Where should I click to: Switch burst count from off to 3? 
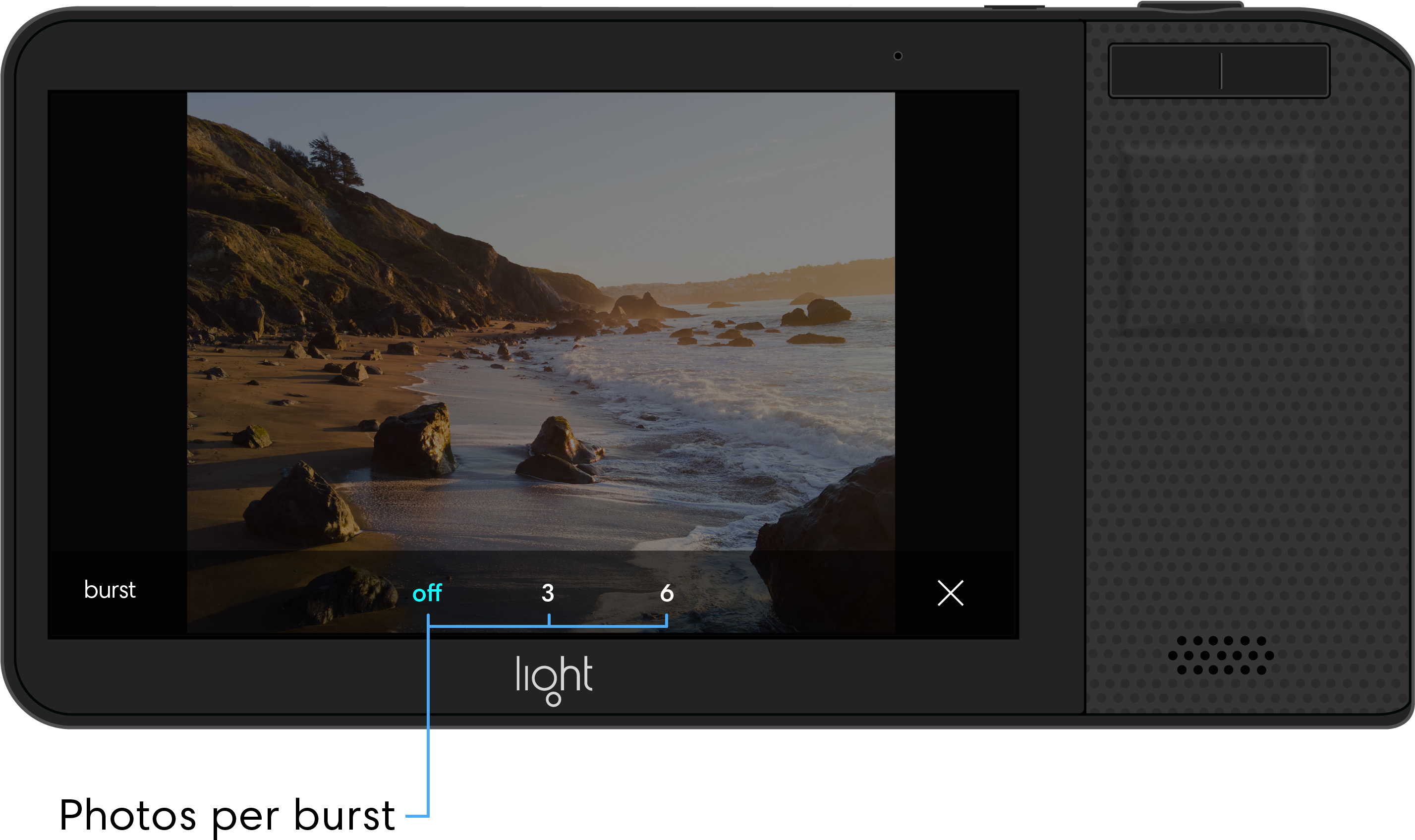pyautogui.click(x=547, y=593)
